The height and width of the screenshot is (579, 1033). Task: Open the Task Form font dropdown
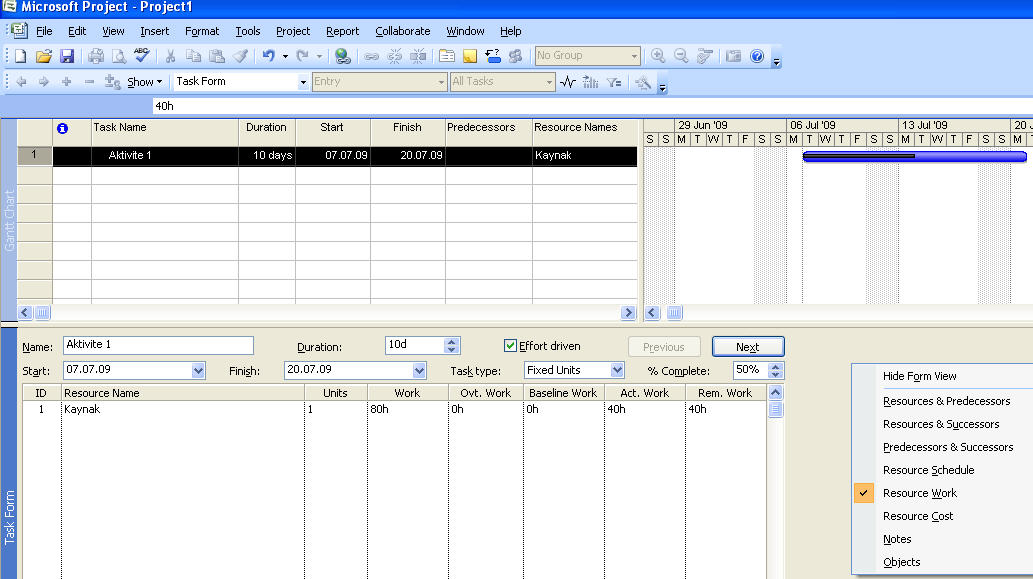click(303, 82)
